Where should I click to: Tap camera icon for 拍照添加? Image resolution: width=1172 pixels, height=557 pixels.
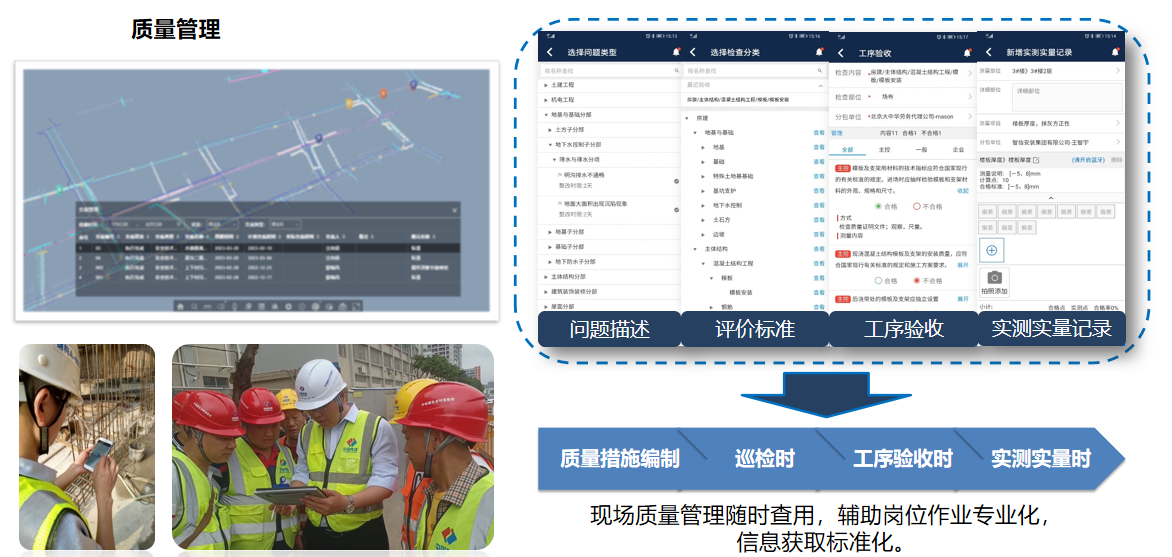coord(994,277)
